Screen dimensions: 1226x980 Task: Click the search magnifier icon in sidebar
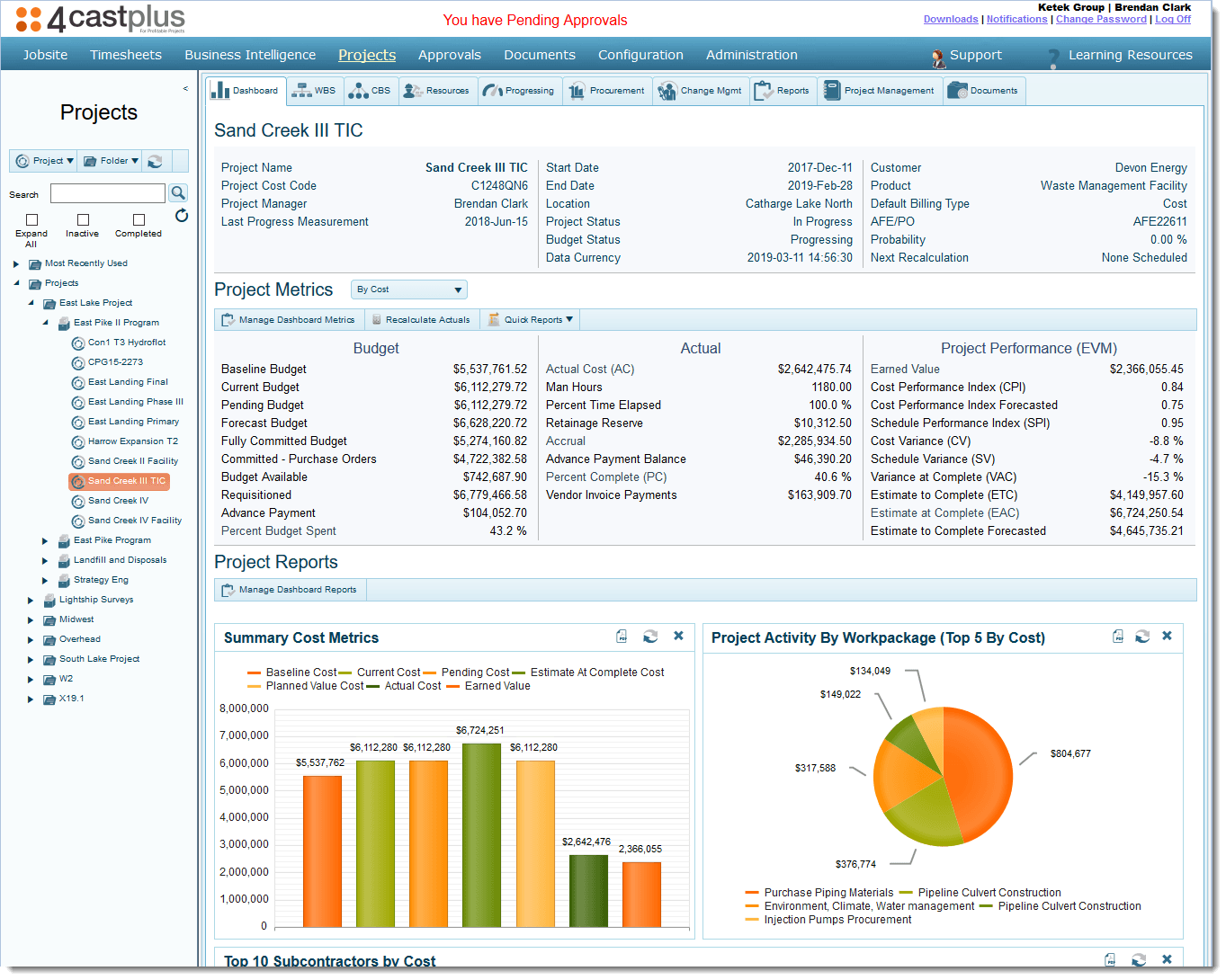[178, 193]
